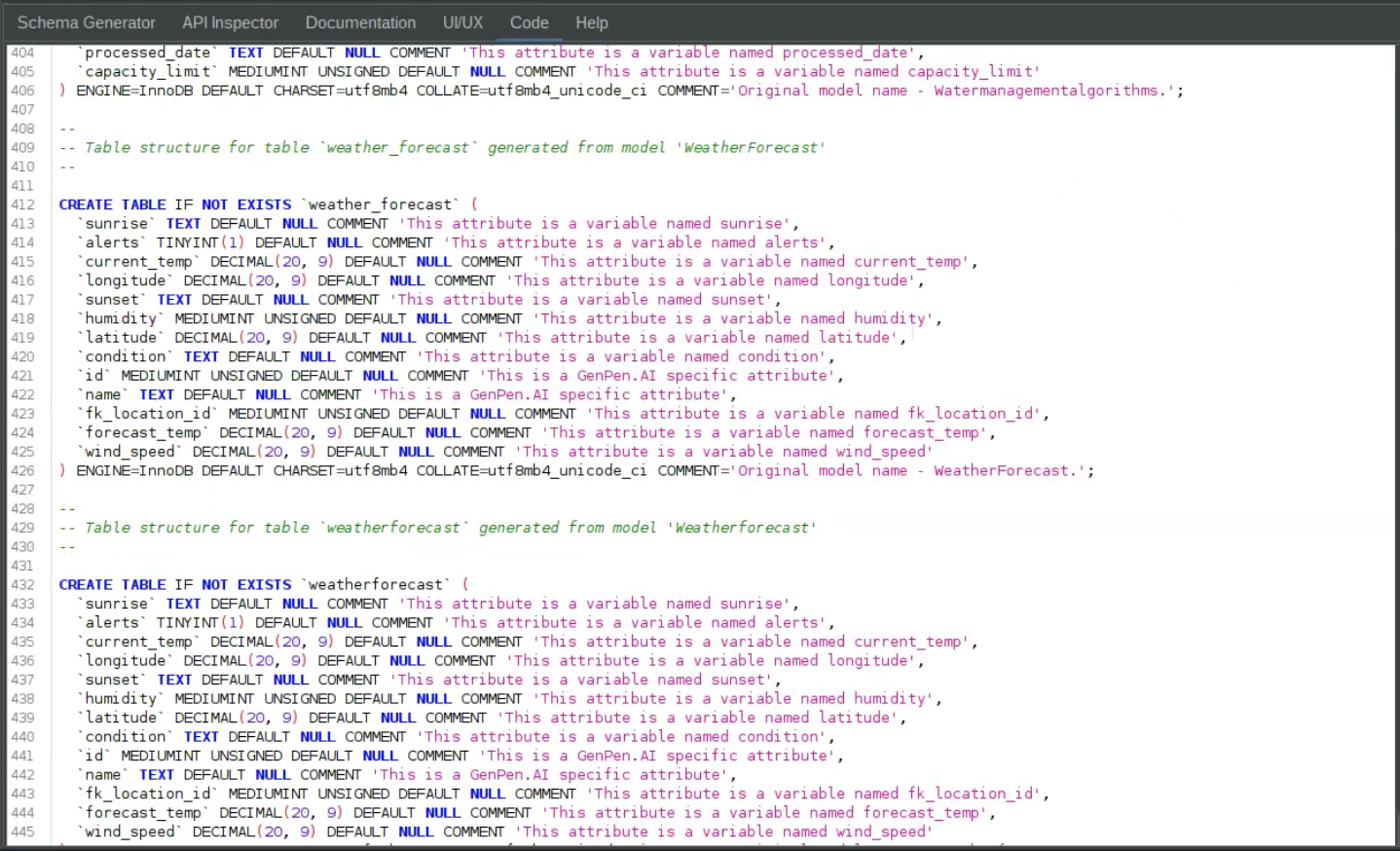Viewport: 1400px width, 851px height.
Task: Click `wind_speed` column on line 425
Action: [x=130, y=451]
